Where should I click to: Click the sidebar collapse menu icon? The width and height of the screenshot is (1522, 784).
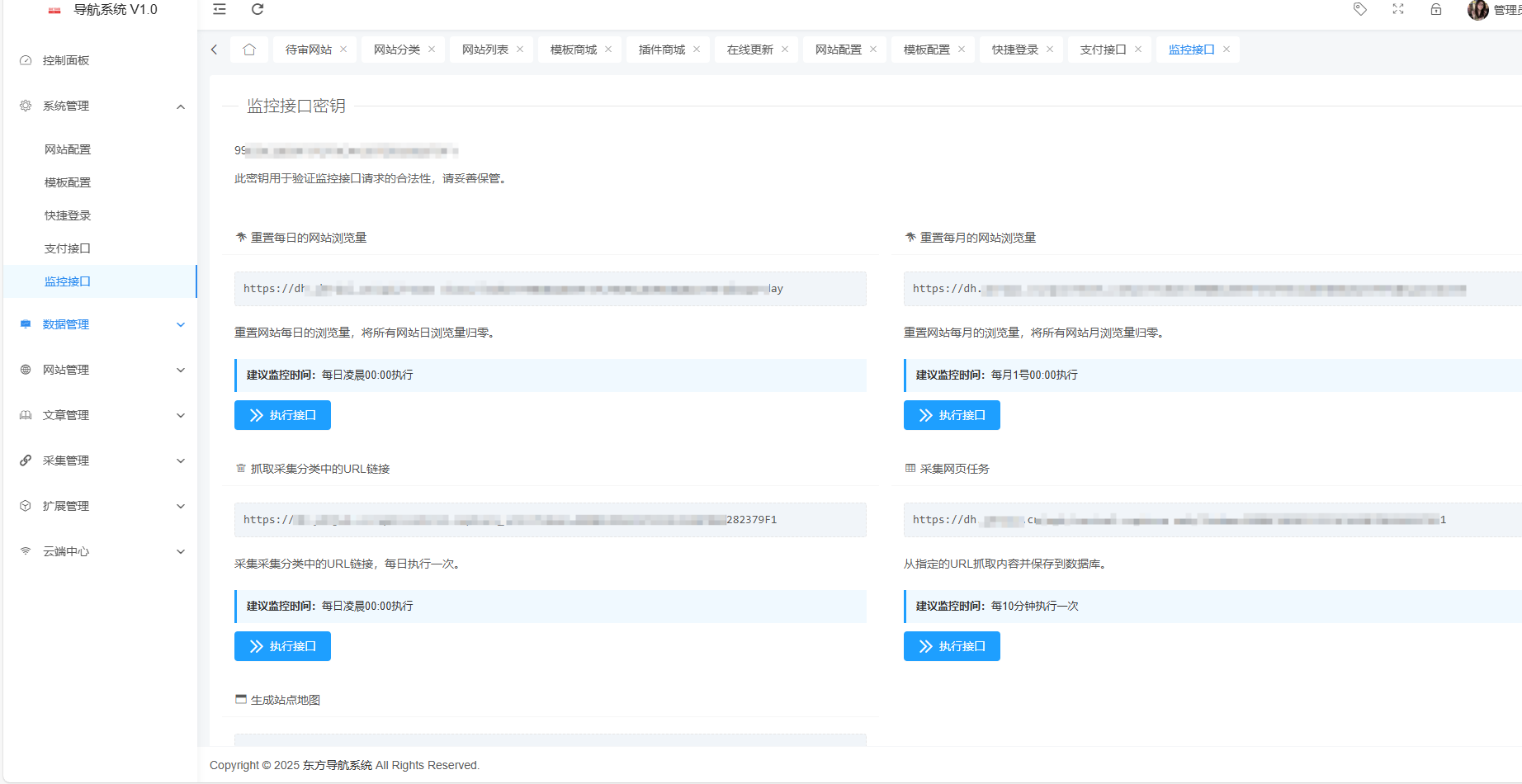(x=220, y=9)
